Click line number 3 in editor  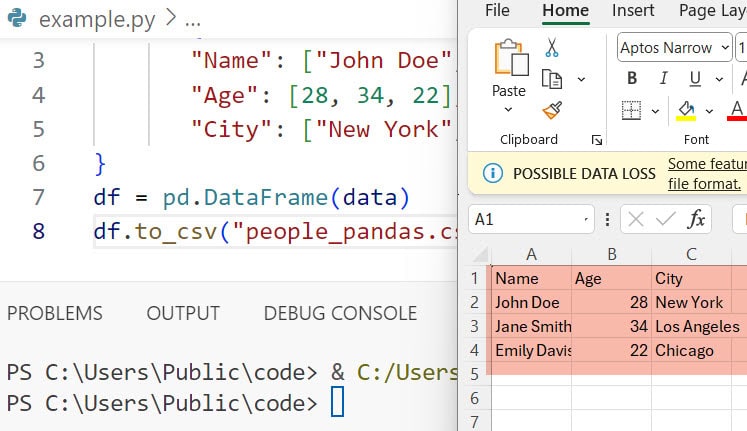[x=39, y=60]
